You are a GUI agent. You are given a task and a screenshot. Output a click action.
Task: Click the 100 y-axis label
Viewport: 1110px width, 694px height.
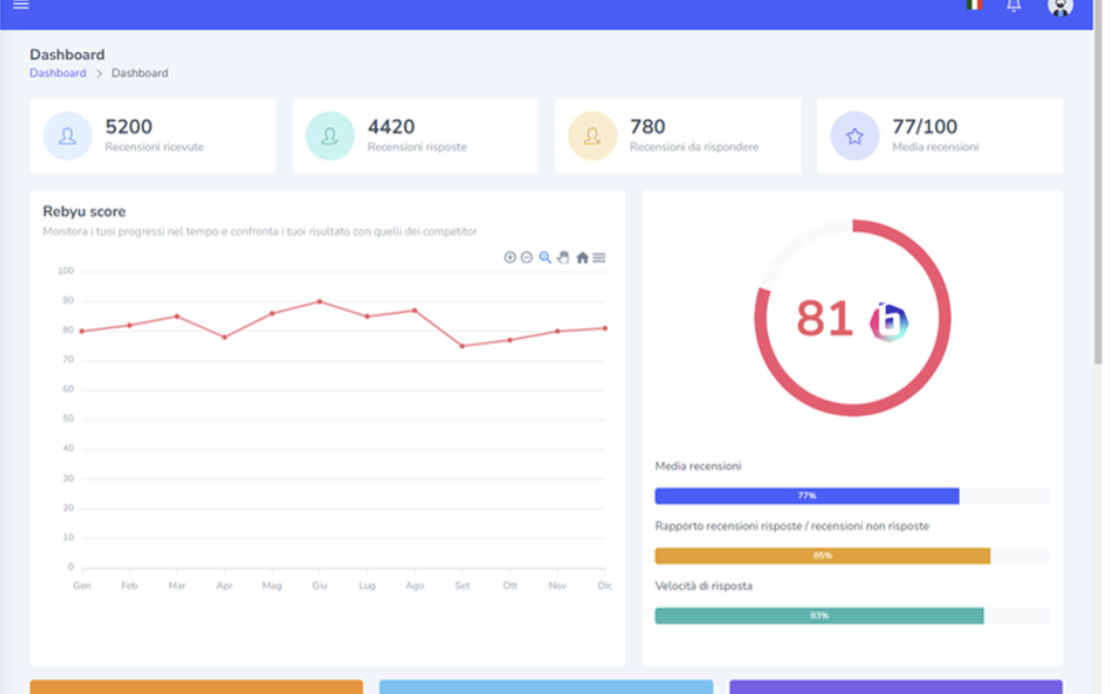point(66,271)
